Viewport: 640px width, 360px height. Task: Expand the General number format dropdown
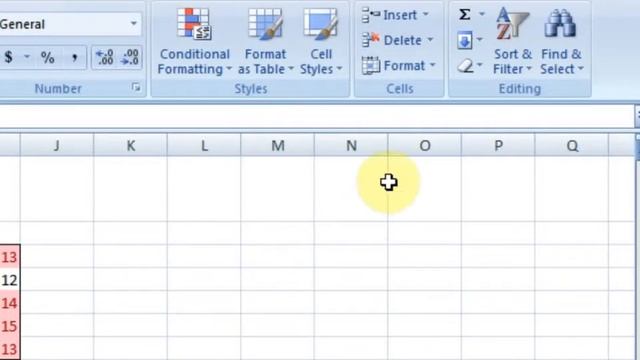[x=133, y=24]
